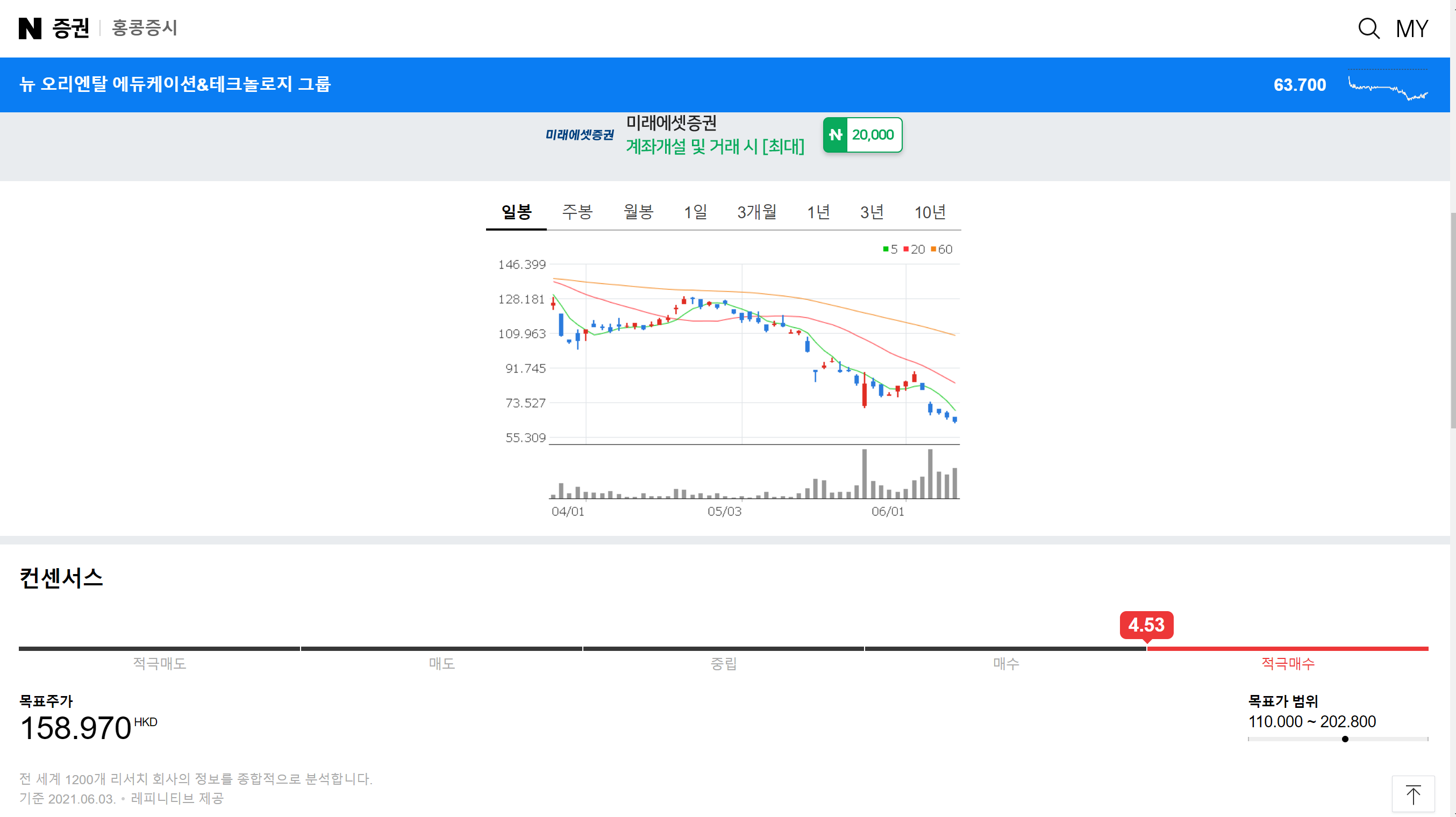Click the 158.970 target price value

point(76,728)
